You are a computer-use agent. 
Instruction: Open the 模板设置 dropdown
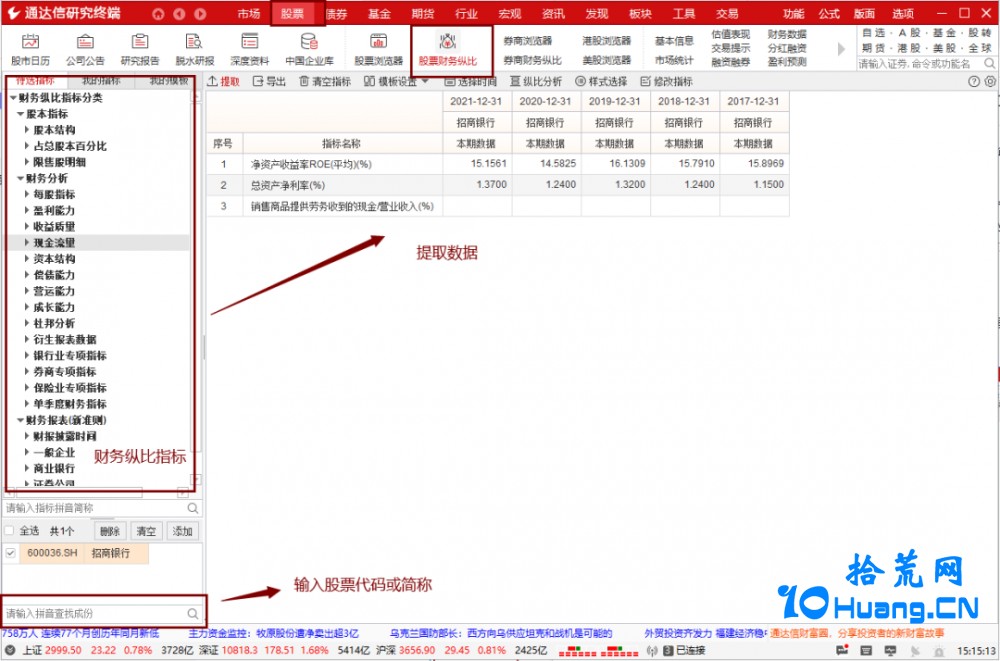point(396,82)
